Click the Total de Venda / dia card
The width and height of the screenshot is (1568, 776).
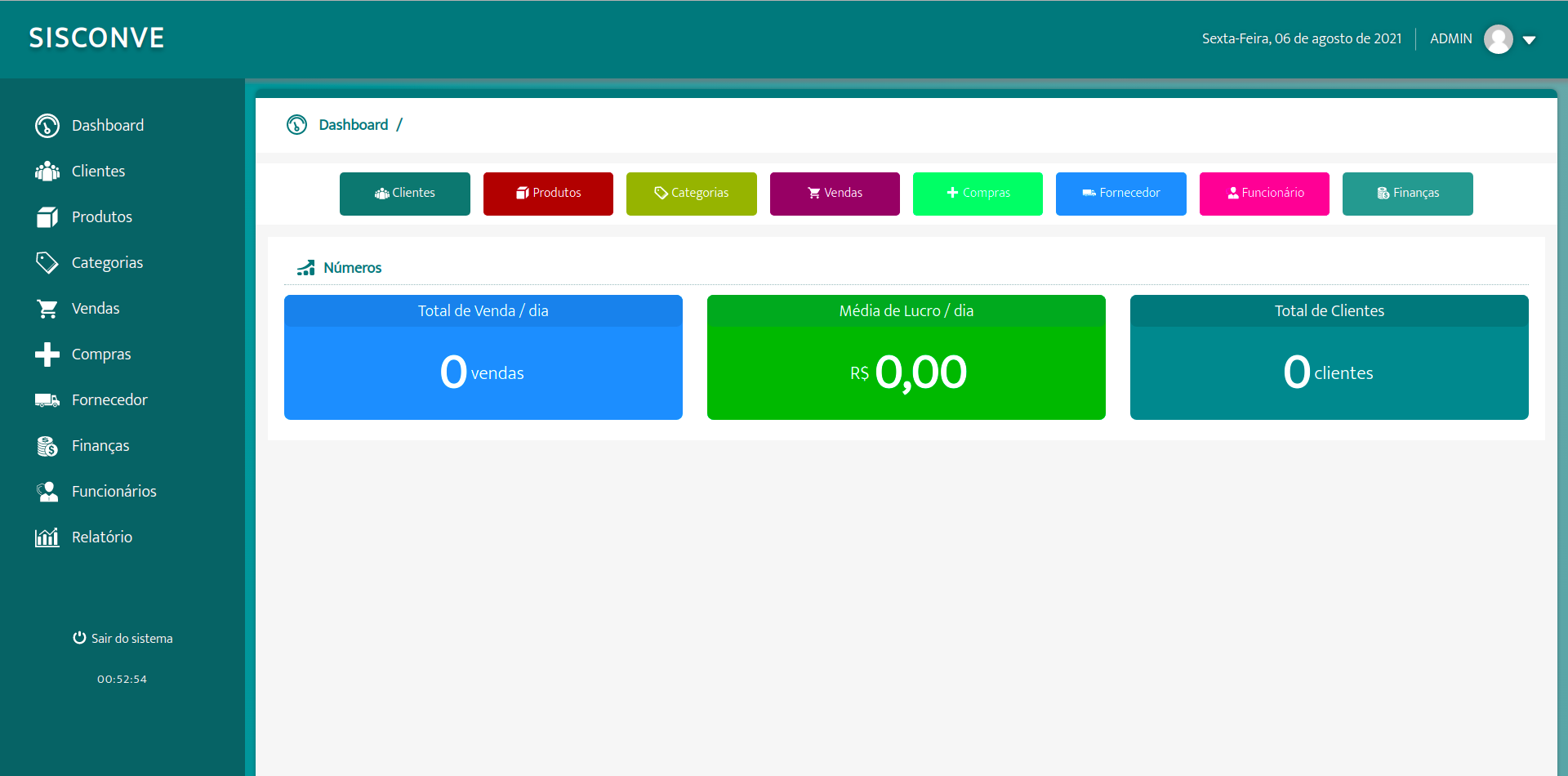[x=483, y=358]
